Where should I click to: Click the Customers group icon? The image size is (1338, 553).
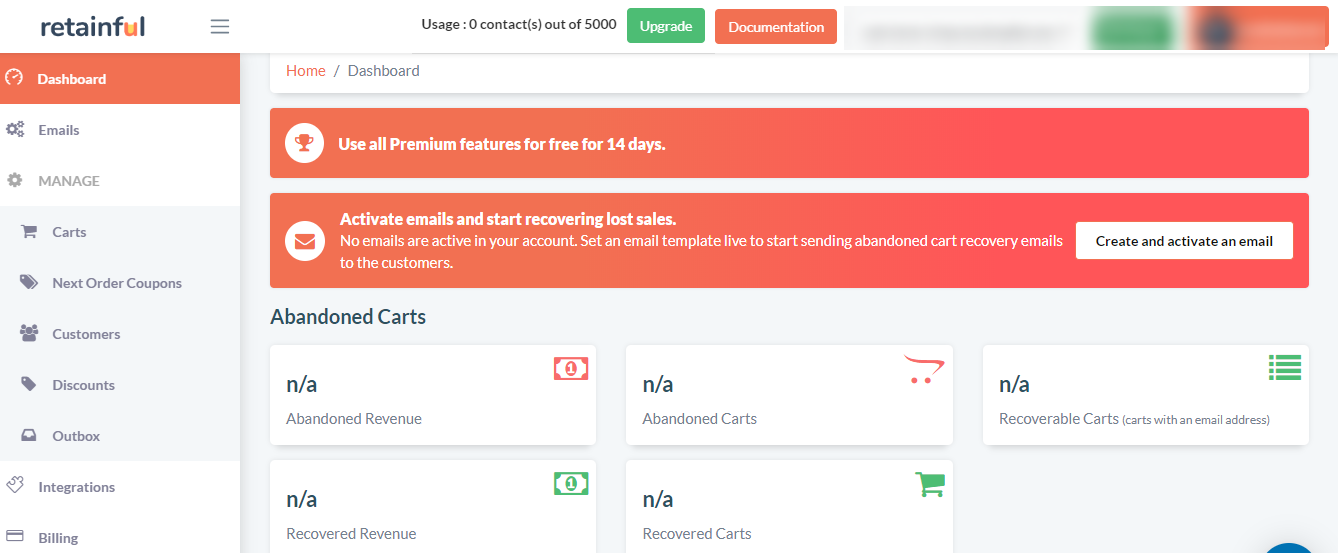29,333
